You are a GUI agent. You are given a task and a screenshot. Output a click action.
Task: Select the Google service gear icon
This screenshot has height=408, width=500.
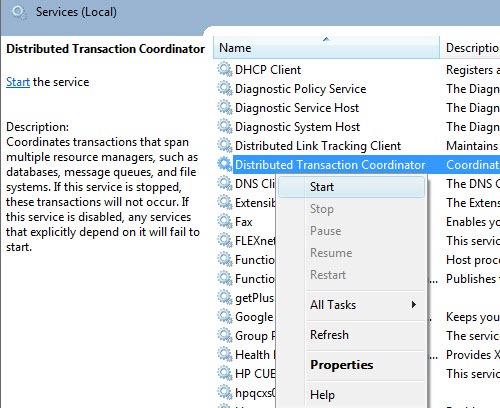click(x=225, y=317)
